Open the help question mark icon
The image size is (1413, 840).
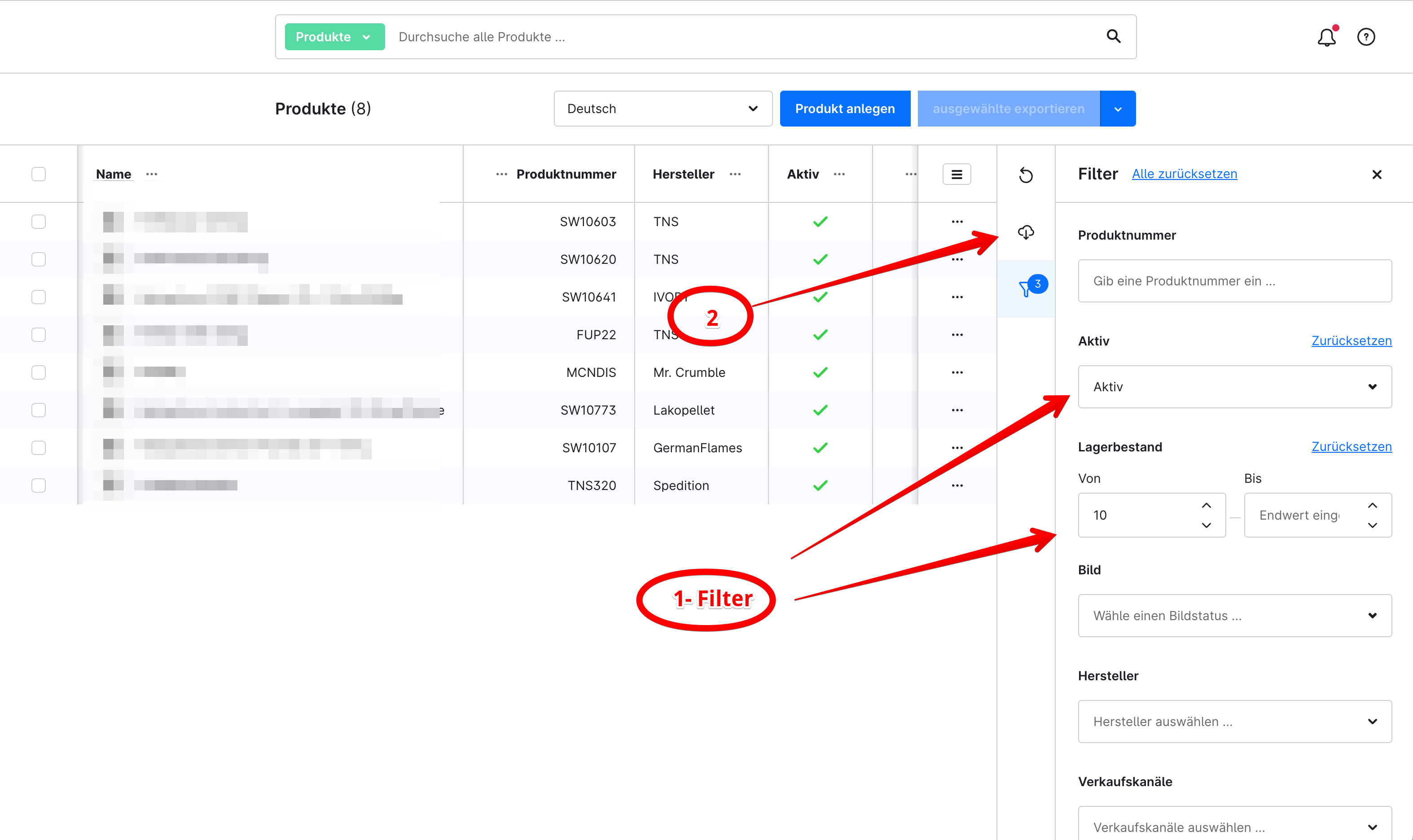(x=1366, y=37)
